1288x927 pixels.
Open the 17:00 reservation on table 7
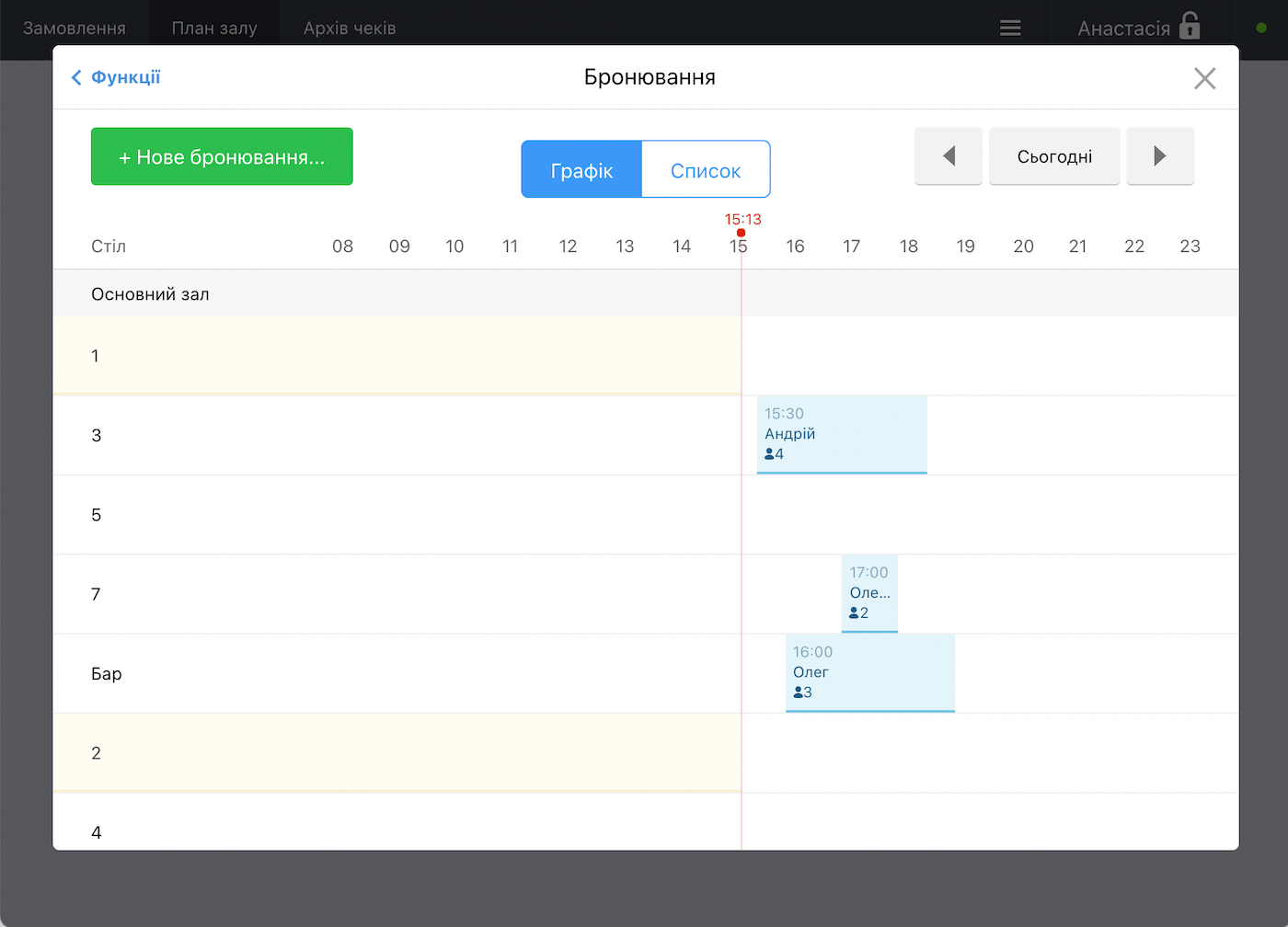[869, 593]
